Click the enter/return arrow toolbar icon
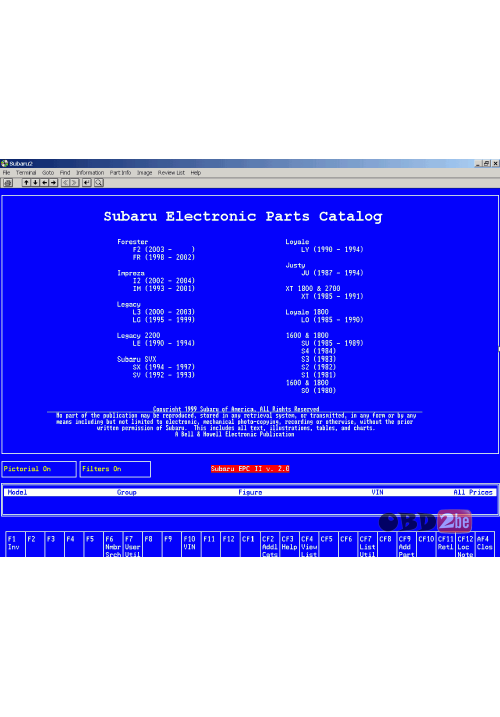Screen dimensions: 500x717 click(x=86, y=183)
